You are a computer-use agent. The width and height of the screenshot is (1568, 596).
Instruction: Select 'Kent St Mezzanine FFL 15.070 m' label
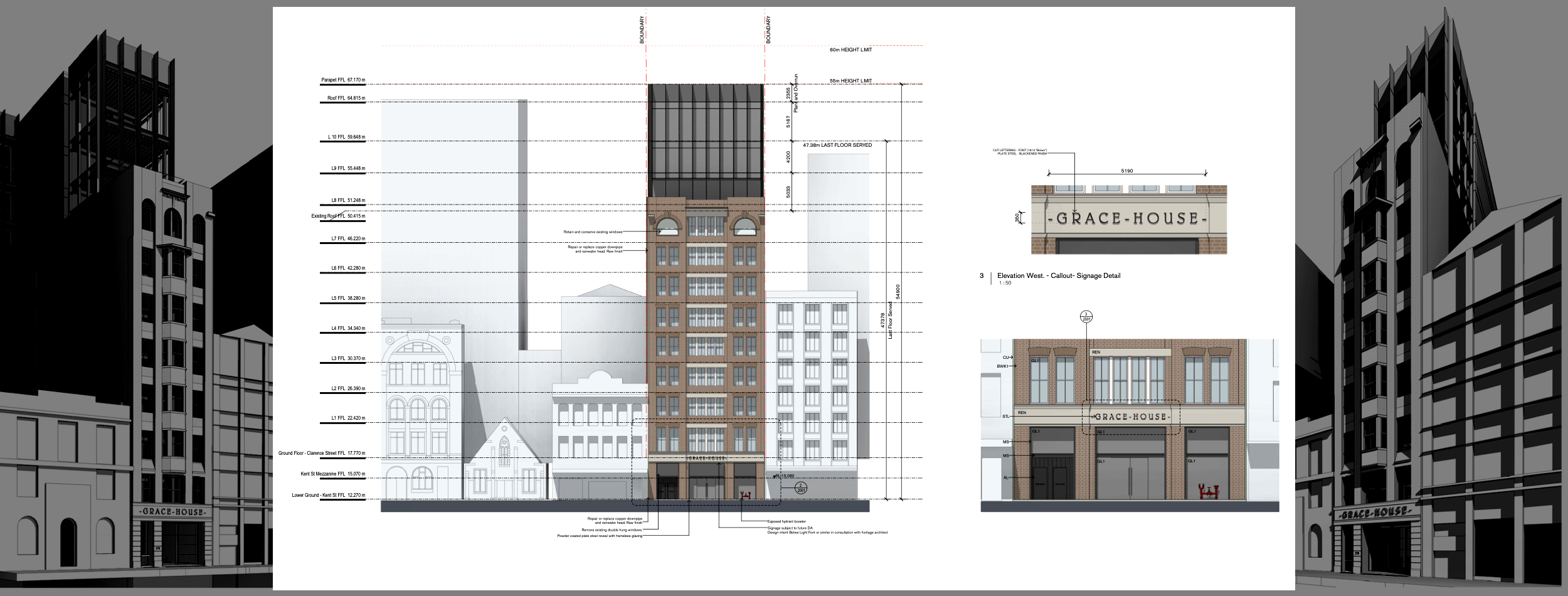pyautogui.click(x=332, y=474)
